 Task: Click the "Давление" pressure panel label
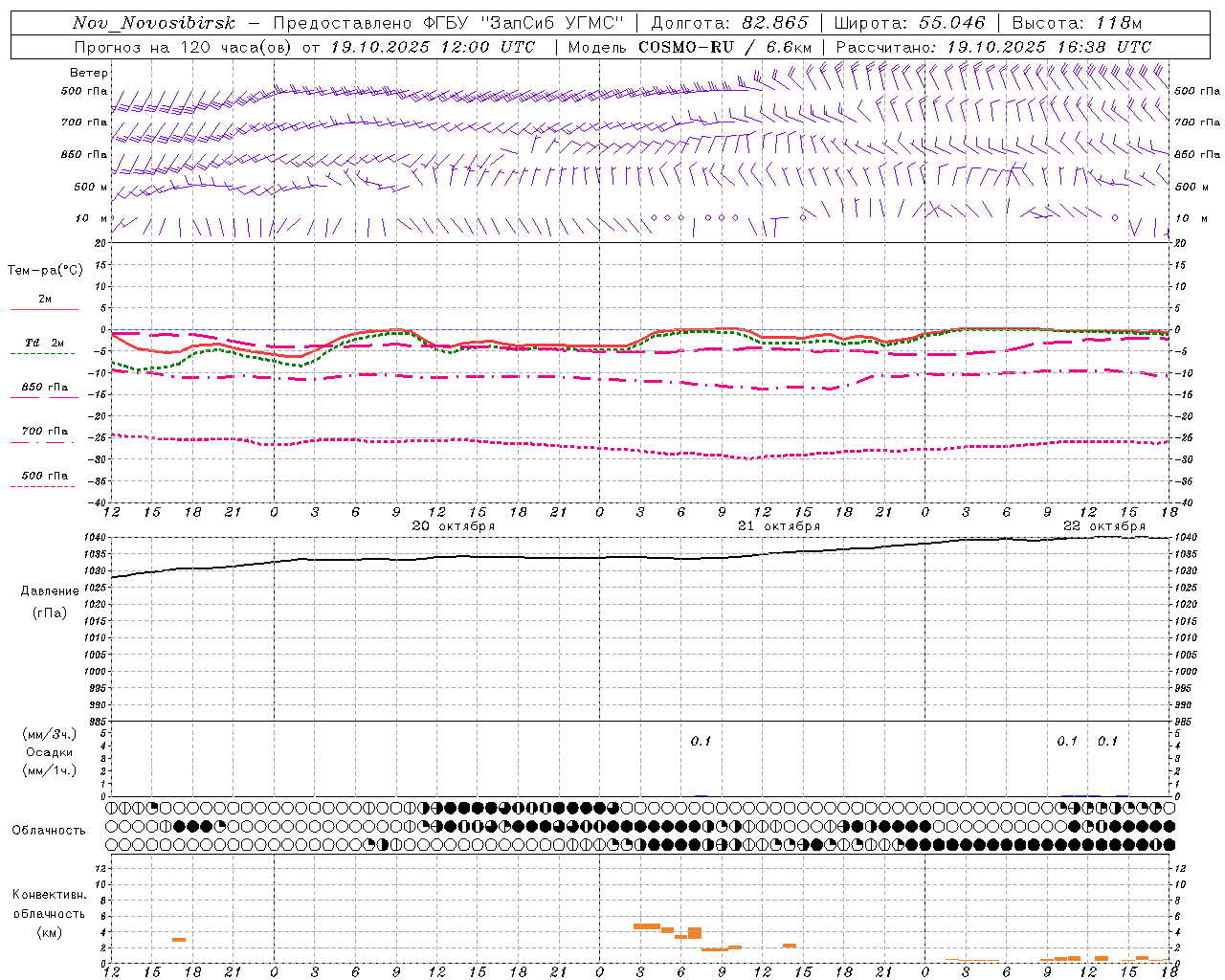pos(50,591)
